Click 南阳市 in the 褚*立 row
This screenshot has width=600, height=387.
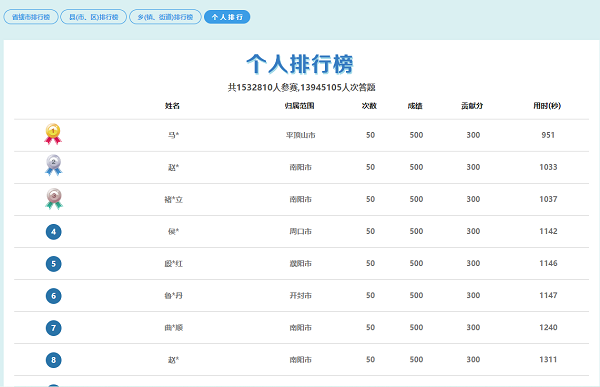coord(301,199)
